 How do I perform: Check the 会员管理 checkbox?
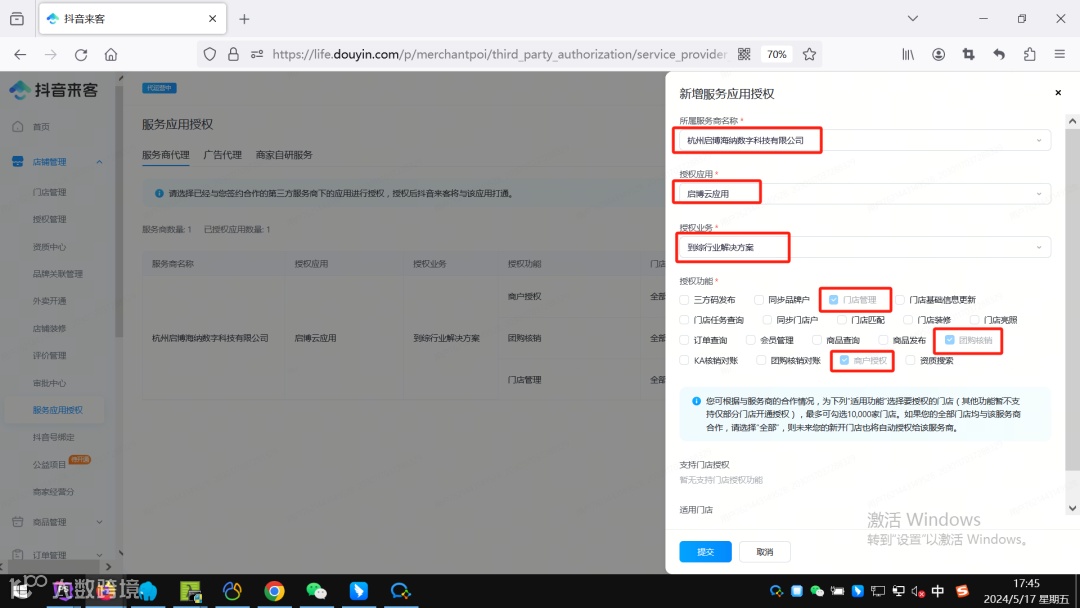750,340
